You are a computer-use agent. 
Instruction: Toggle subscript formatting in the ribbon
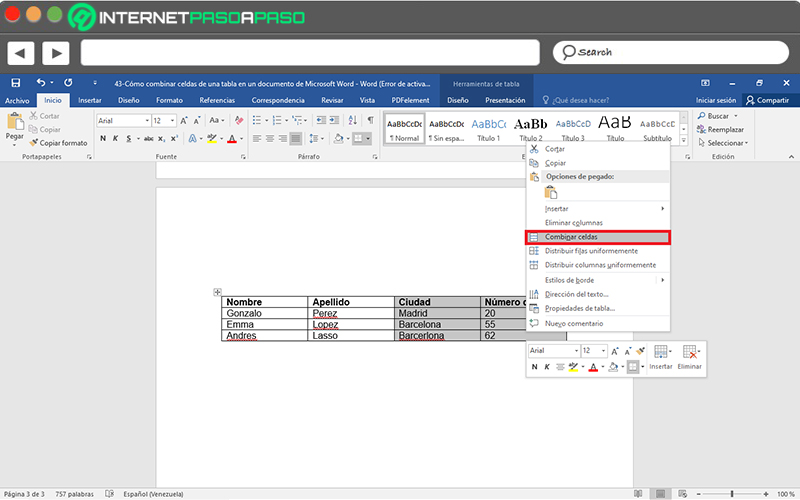161,139
